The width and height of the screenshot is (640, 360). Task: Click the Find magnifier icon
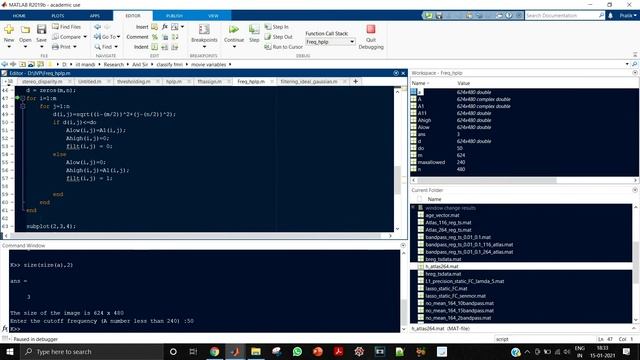point(98,47)
